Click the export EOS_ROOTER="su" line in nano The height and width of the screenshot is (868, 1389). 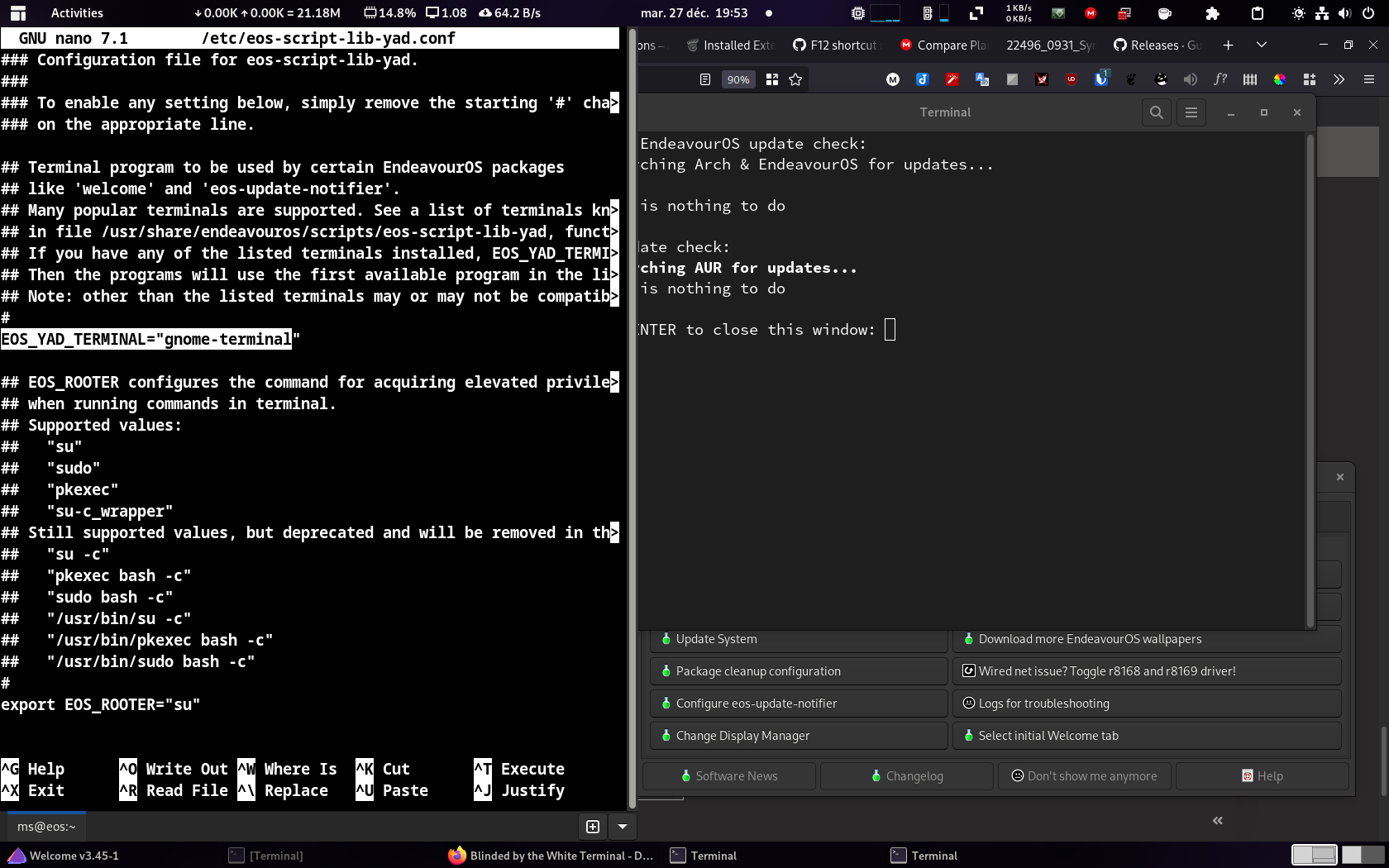click(x=100, y=705)
